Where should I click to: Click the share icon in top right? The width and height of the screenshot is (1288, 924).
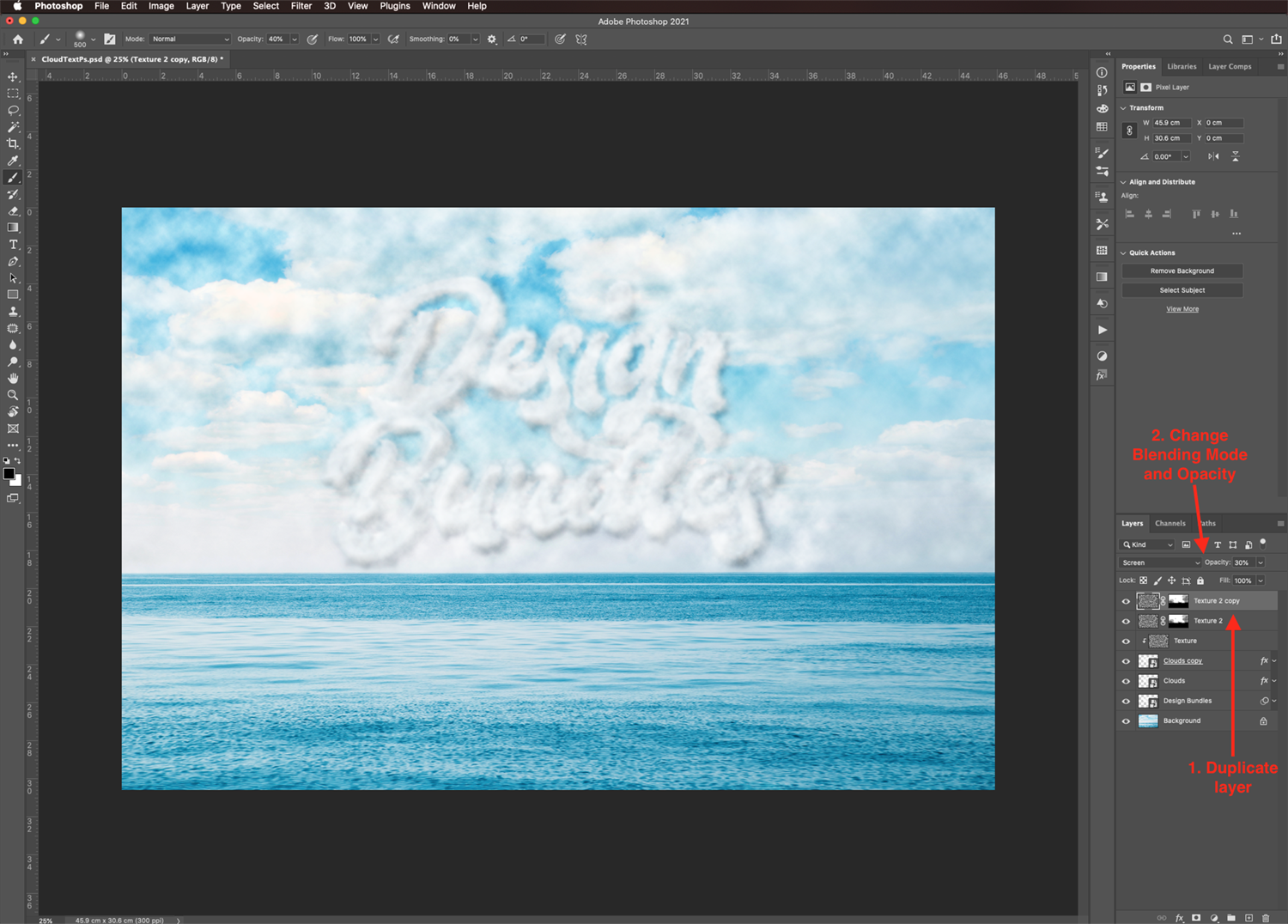pyautogui.click(x=1276, y=39)
